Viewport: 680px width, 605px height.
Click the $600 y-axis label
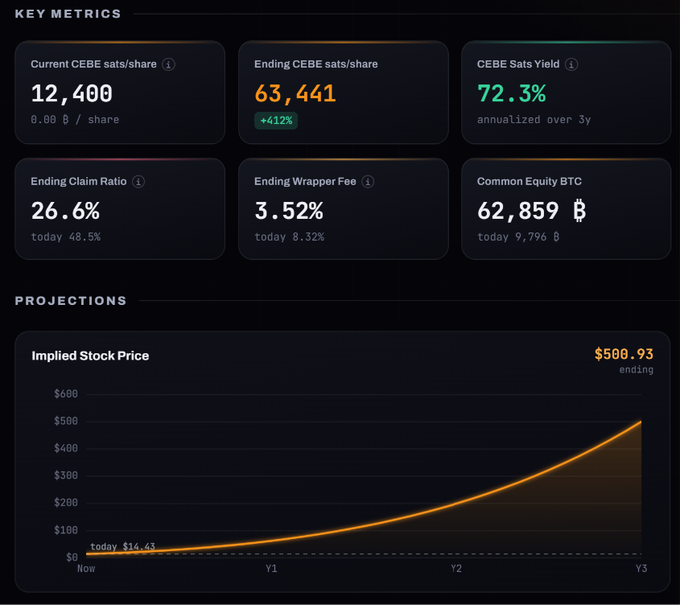[66, 394]
